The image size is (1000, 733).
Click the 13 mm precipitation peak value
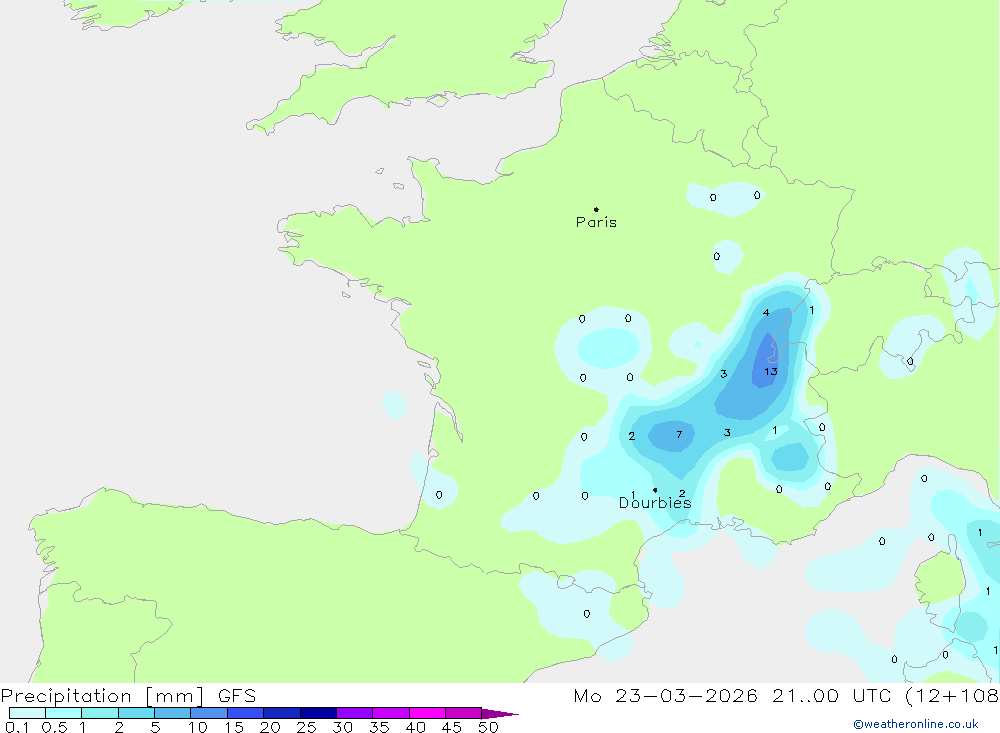coord(771,371)
